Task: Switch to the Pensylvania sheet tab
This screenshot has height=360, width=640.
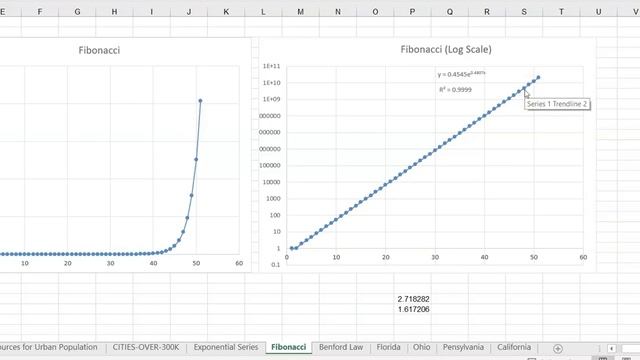Action: point(463,347)
